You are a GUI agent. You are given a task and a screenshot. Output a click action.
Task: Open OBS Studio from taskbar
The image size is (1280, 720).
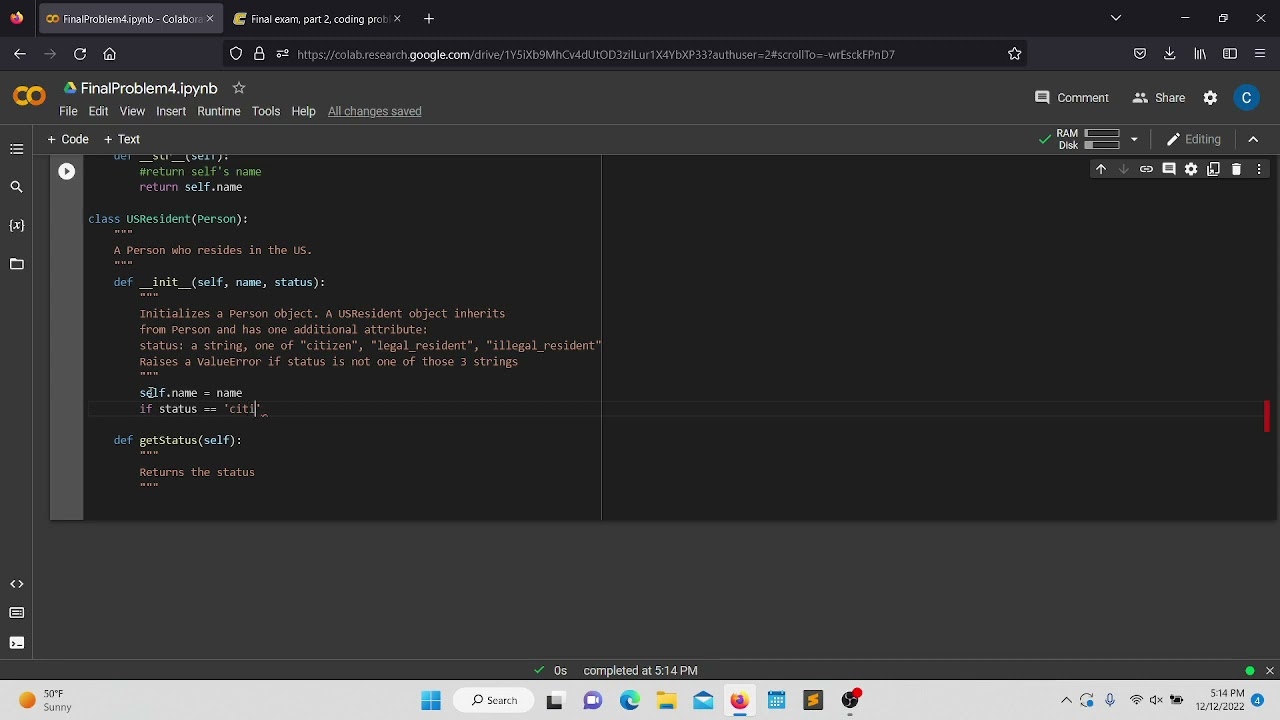(849, 700)
